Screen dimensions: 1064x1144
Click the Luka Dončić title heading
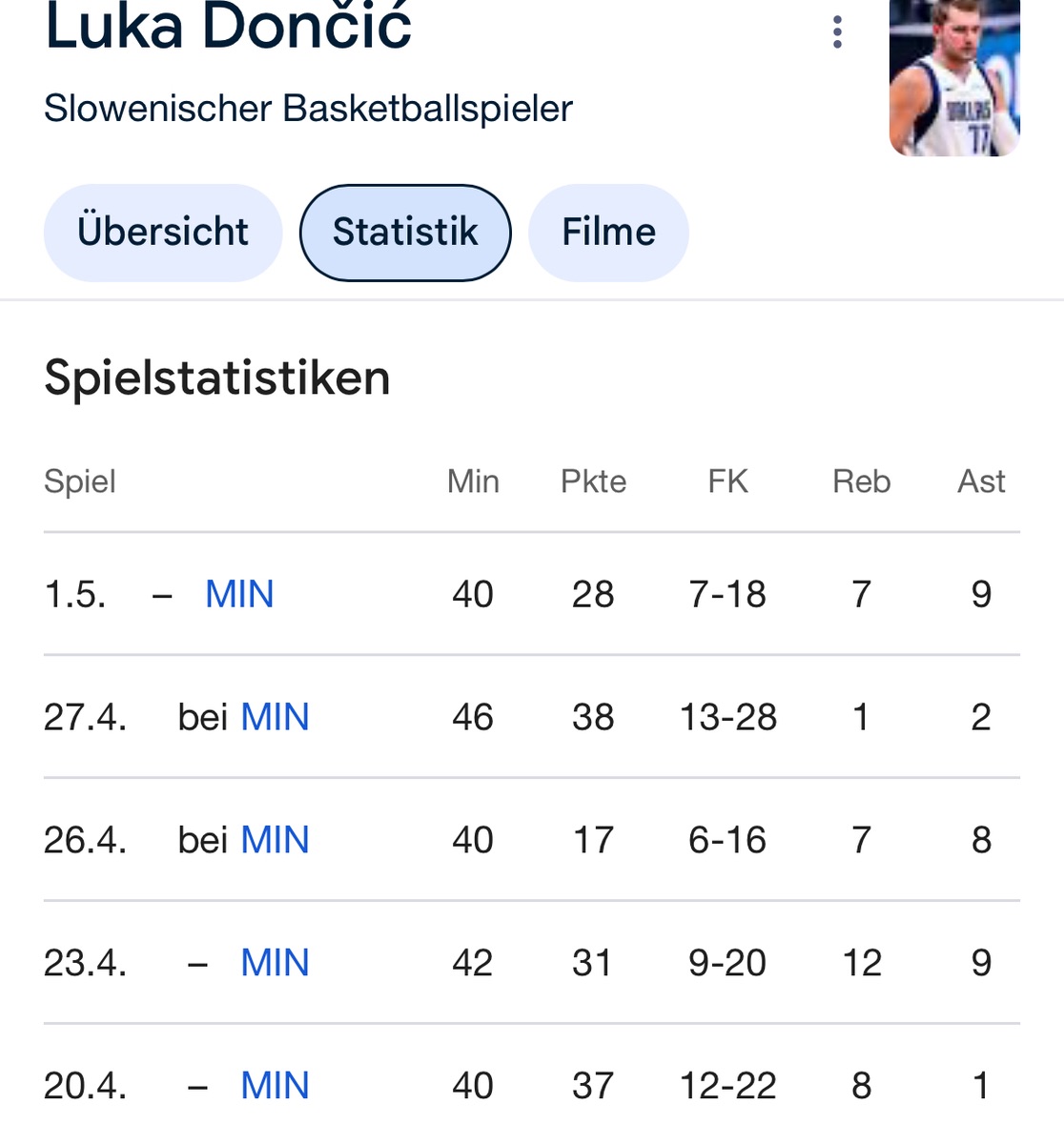click(228, 27)
